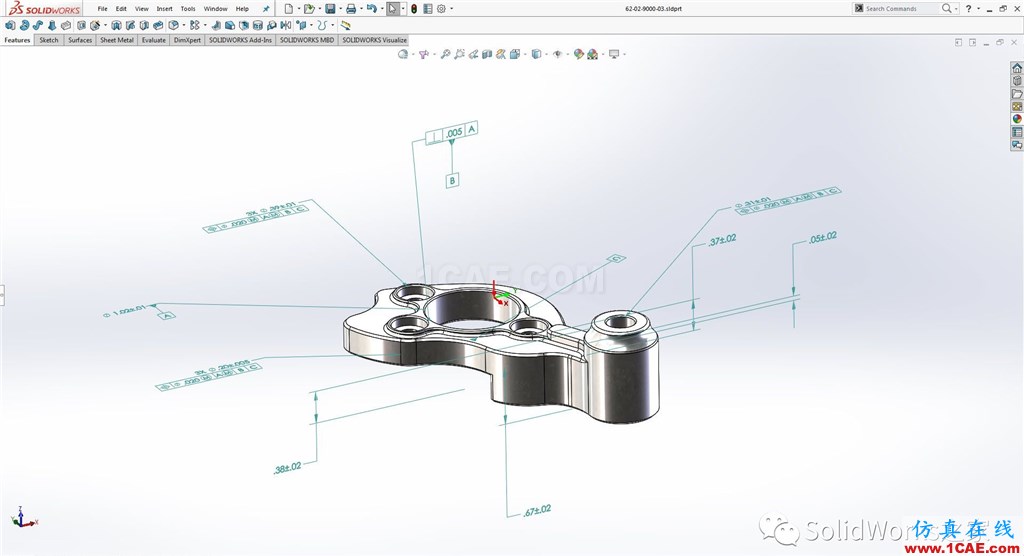Click the Zoom to Area icon
The height and width of the screenshot is (556, 1024).
pos(459,54)
